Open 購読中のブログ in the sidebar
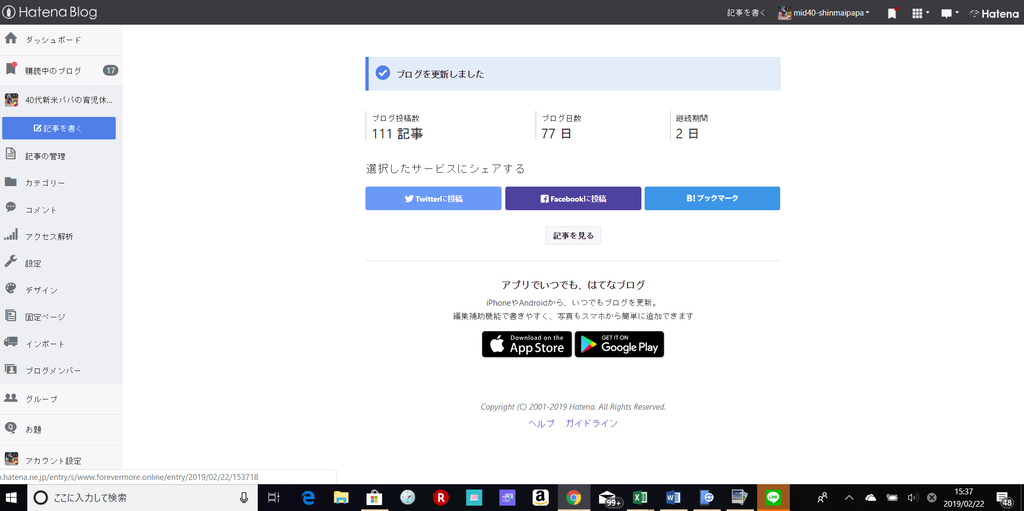 (x=61, y=71)
